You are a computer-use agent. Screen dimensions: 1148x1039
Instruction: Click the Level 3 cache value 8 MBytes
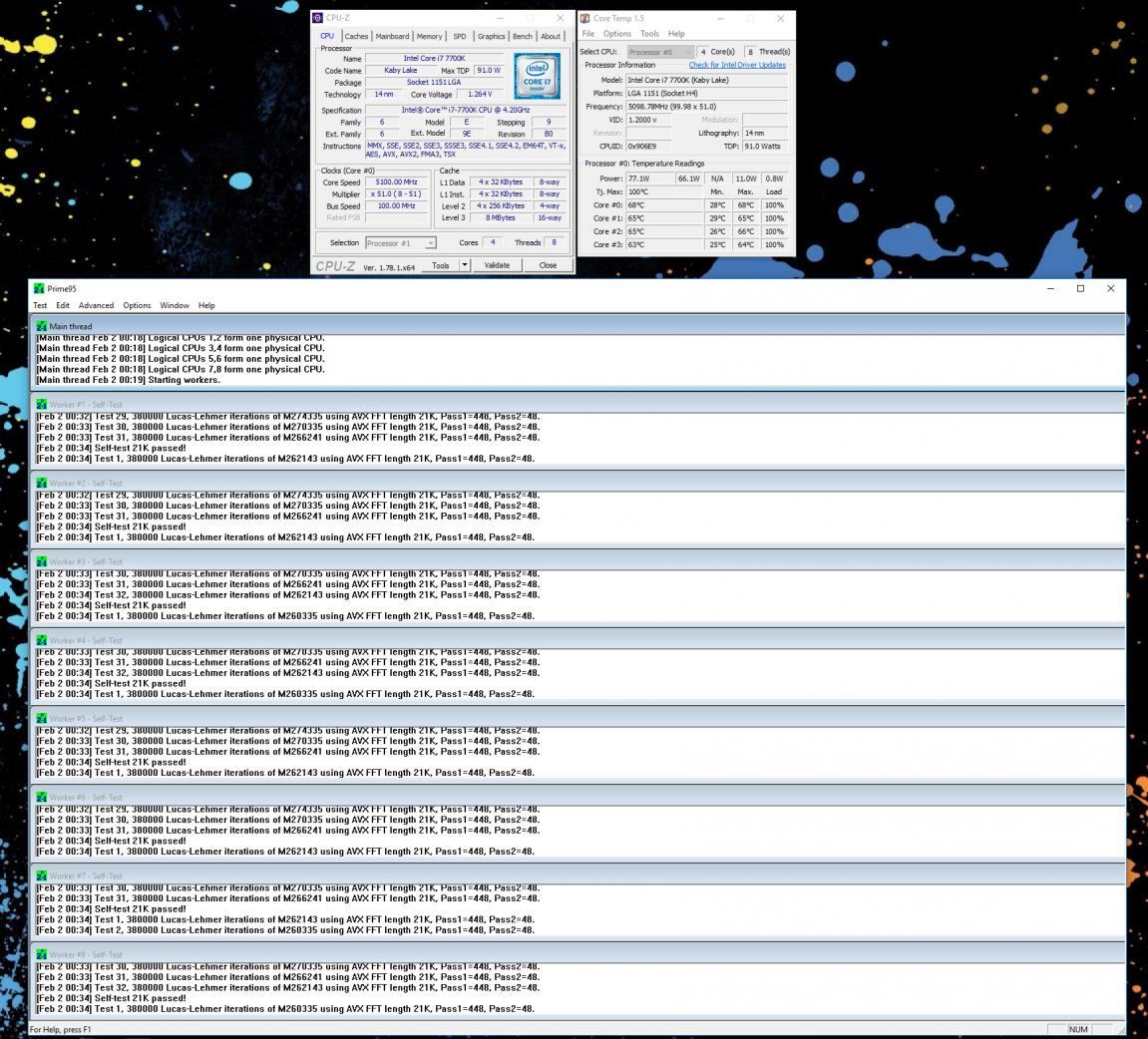tap(501, 218)
